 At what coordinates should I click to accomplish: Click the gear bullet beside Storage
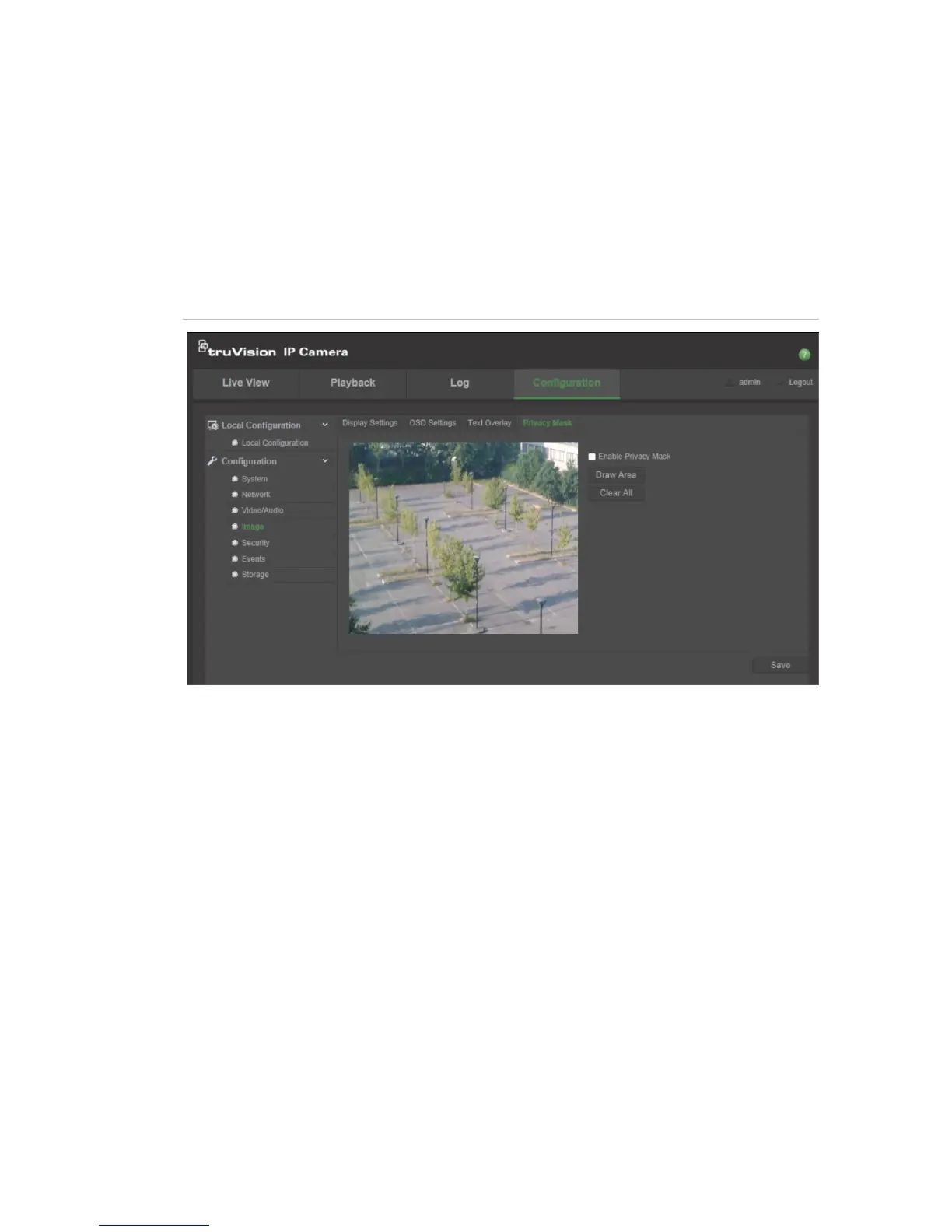click(235, 575)
